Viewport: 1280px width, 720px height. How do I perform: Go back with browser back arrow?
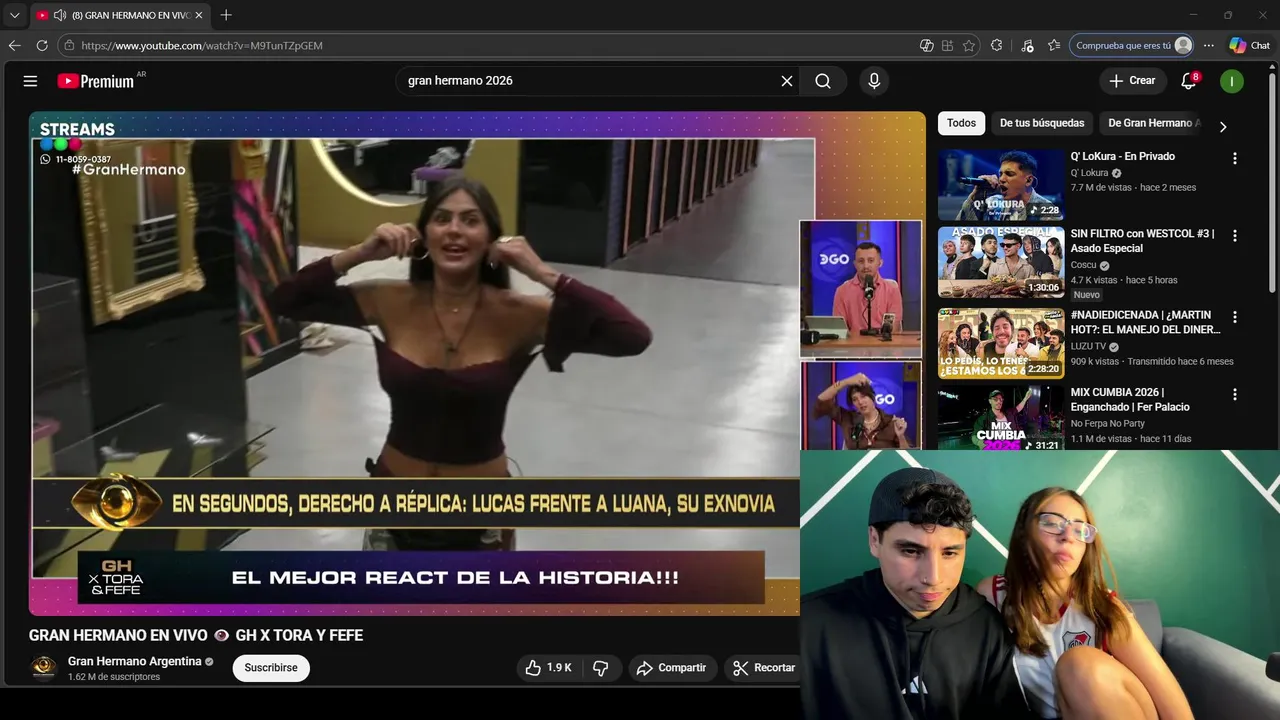click(14, 45)
